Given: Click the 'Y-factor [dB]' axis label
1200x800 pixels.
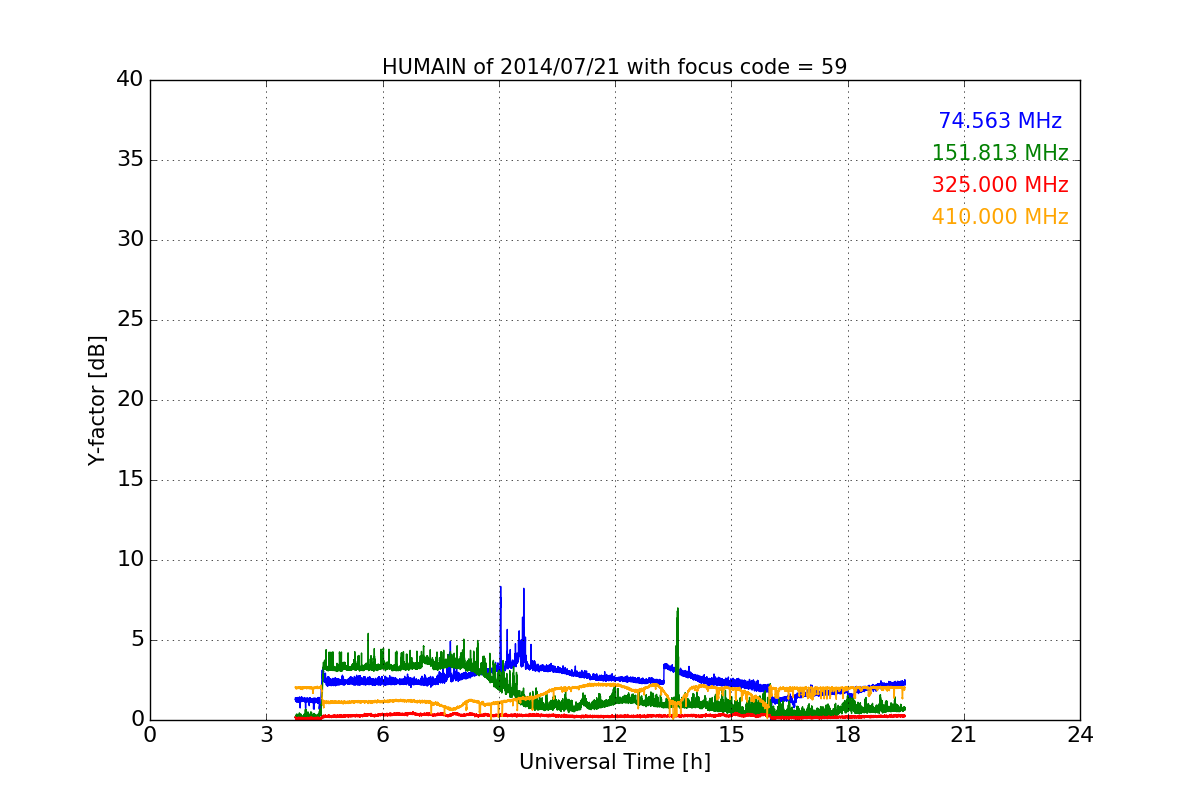Looking at the screenshot, I should [97, 400].
